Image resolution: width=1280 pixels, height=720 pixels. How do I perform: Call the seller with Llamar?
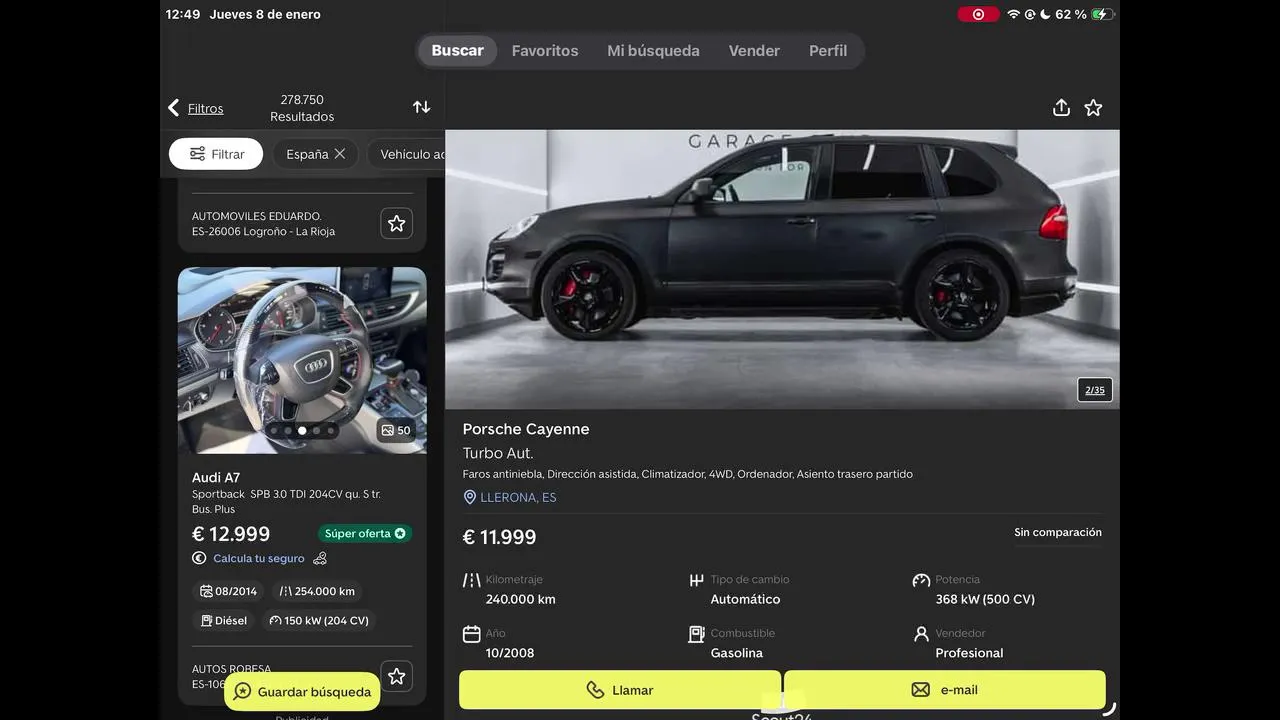tap(620, 690)
